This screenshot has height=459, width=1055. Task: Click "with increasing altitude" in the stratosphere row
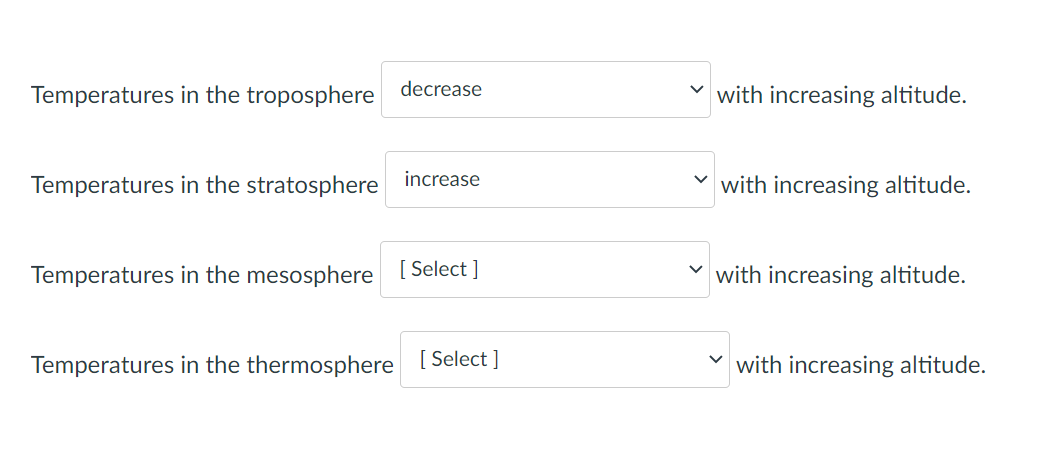point(845,186)
